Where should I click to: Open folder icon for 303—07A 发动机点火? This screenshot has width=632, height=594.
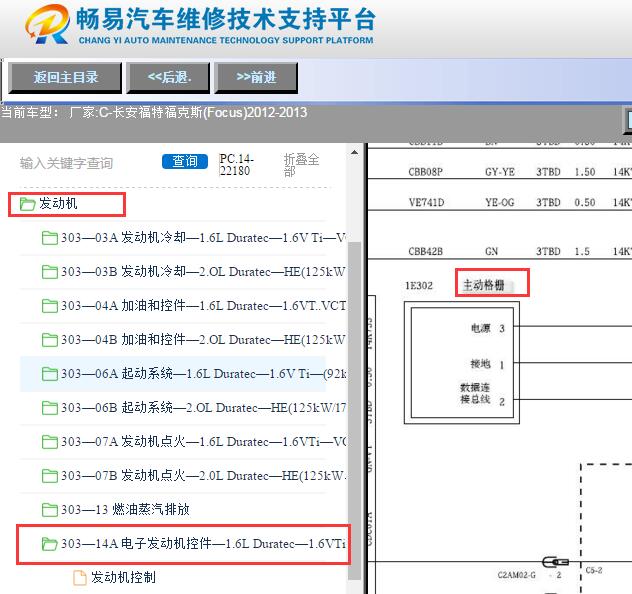(x=50, y=442)
